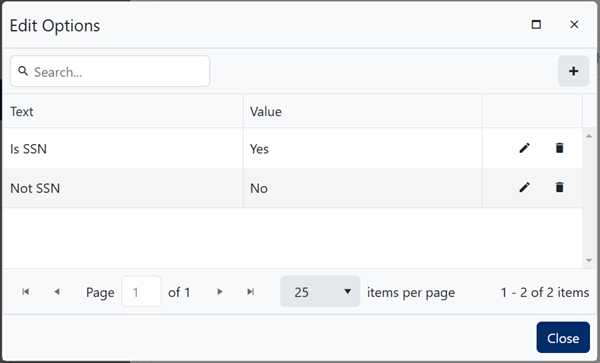Jump to the last page

pos(251,292)
